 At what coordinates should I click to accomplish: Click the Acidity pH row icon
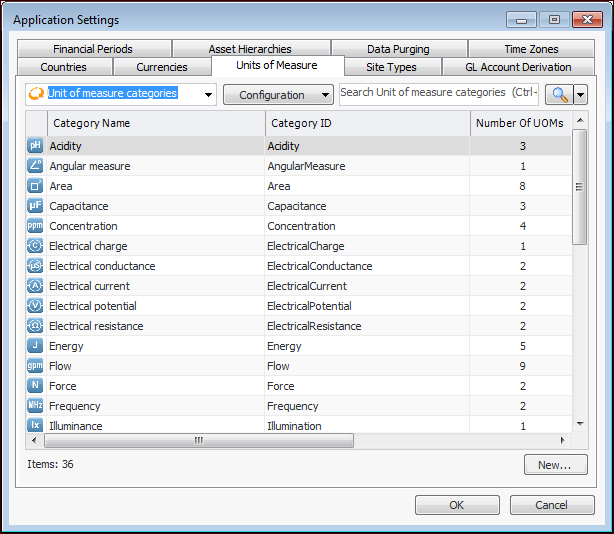(x=35, y=146)
